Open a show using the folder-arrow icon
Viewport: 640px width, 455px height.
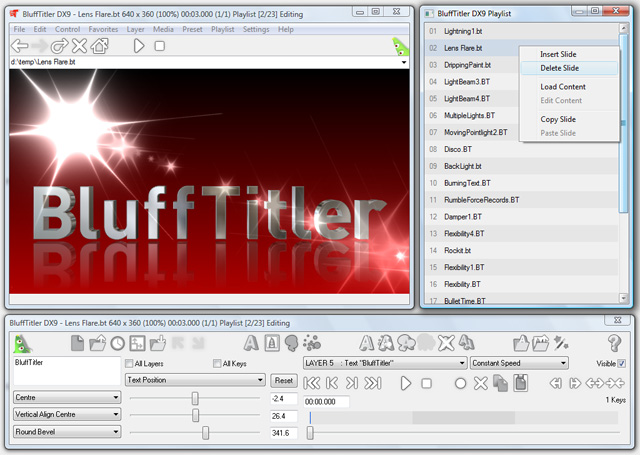pyautogui.click(x=98, y=343)
